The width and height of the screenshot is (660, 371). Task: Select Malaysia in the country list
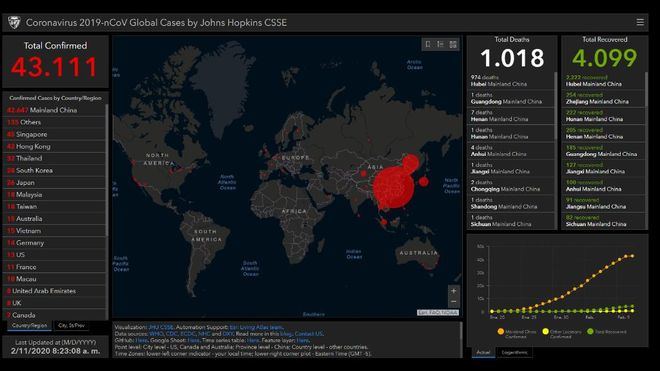click(x=54, y=195)
